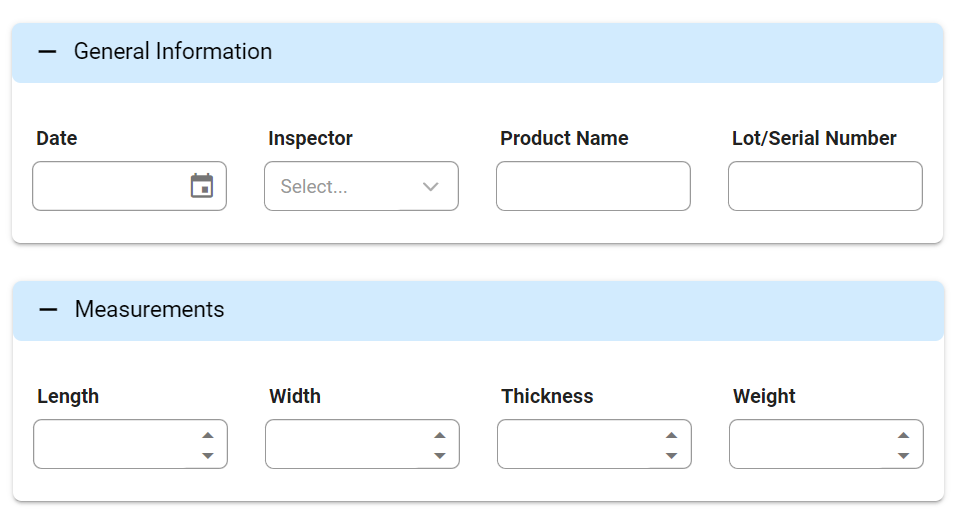Focus the Product Name text field

point(593,187)
